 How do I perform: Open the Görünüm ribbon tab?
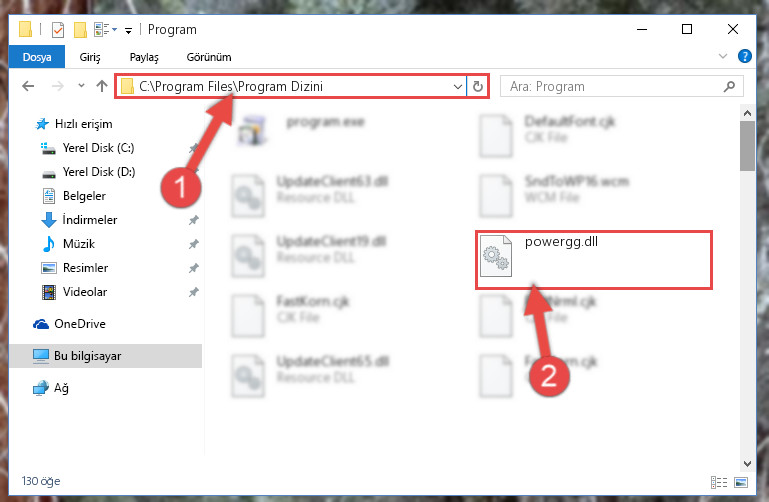click(209, 57)
